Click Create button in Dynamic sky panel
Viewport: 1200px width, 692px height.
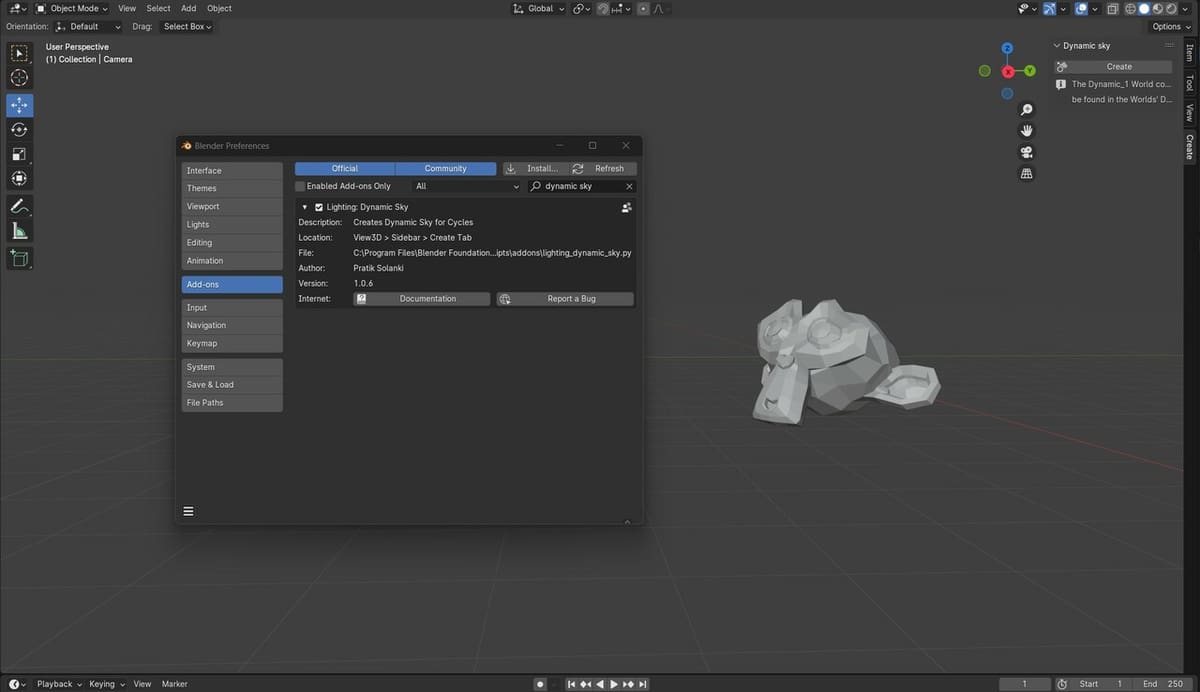(1114, 67)
